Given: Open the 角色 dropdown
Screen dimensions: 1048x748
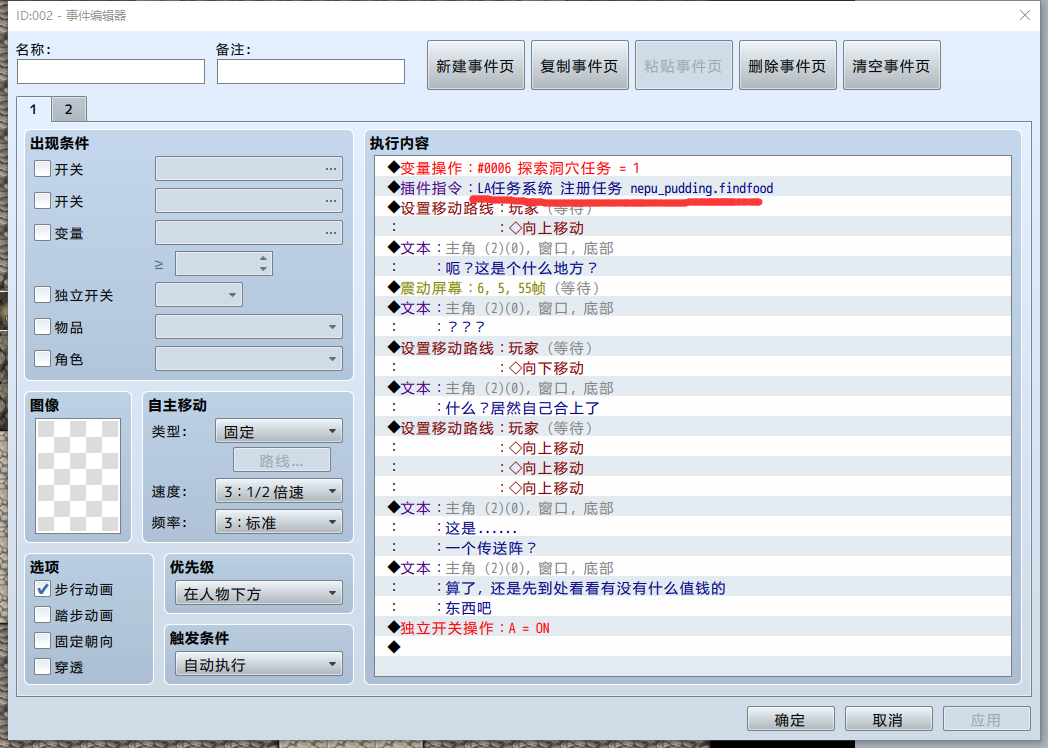Looking at the screenshot, I should point(249,359).
